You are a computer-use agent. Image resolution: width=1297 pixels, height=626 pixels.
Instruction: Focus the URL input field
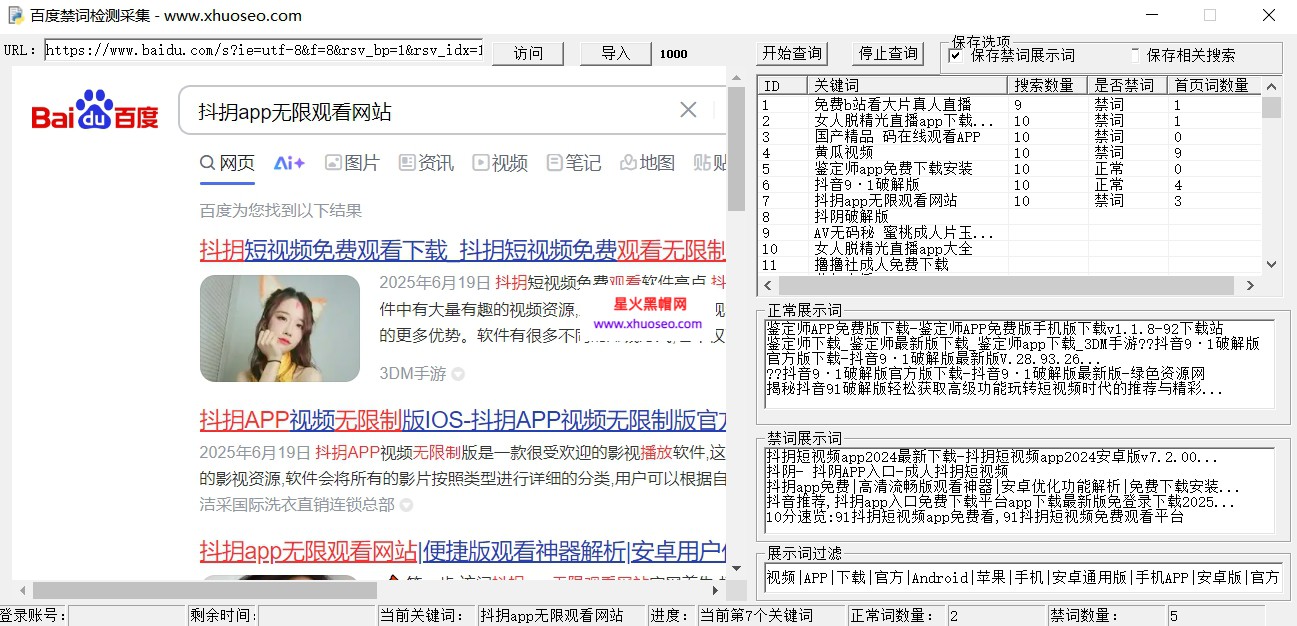264,51
